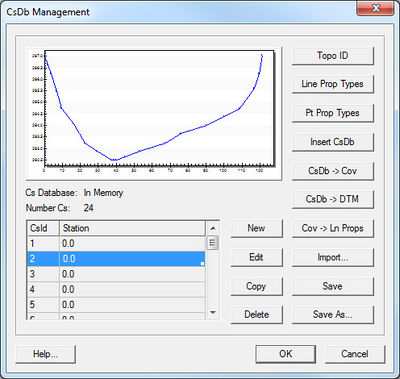Save the cross section database
This screenshot has width=400, height=379.
tap(333, 286)
